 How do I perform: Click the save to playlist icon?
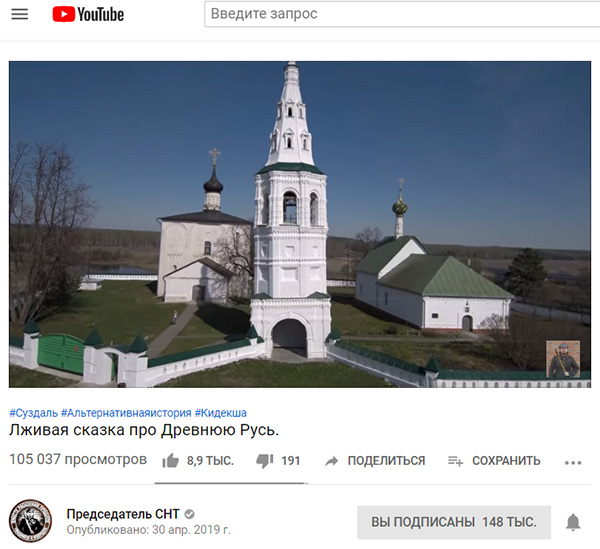coord(455,461)
